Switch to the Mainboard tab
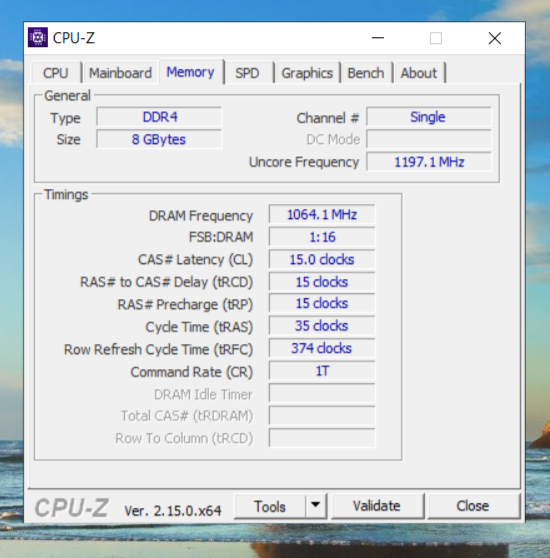 coord(120,73)
